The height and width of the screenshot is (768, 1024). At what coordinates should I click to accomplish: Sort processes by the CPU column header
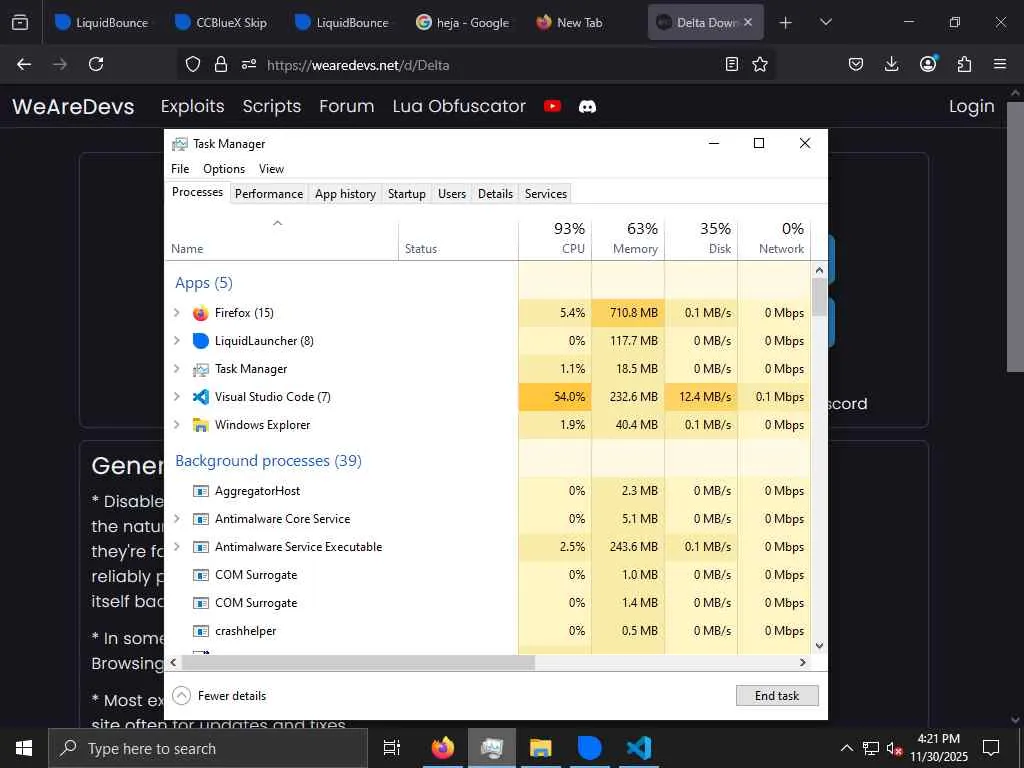click(x=555, y=238)
